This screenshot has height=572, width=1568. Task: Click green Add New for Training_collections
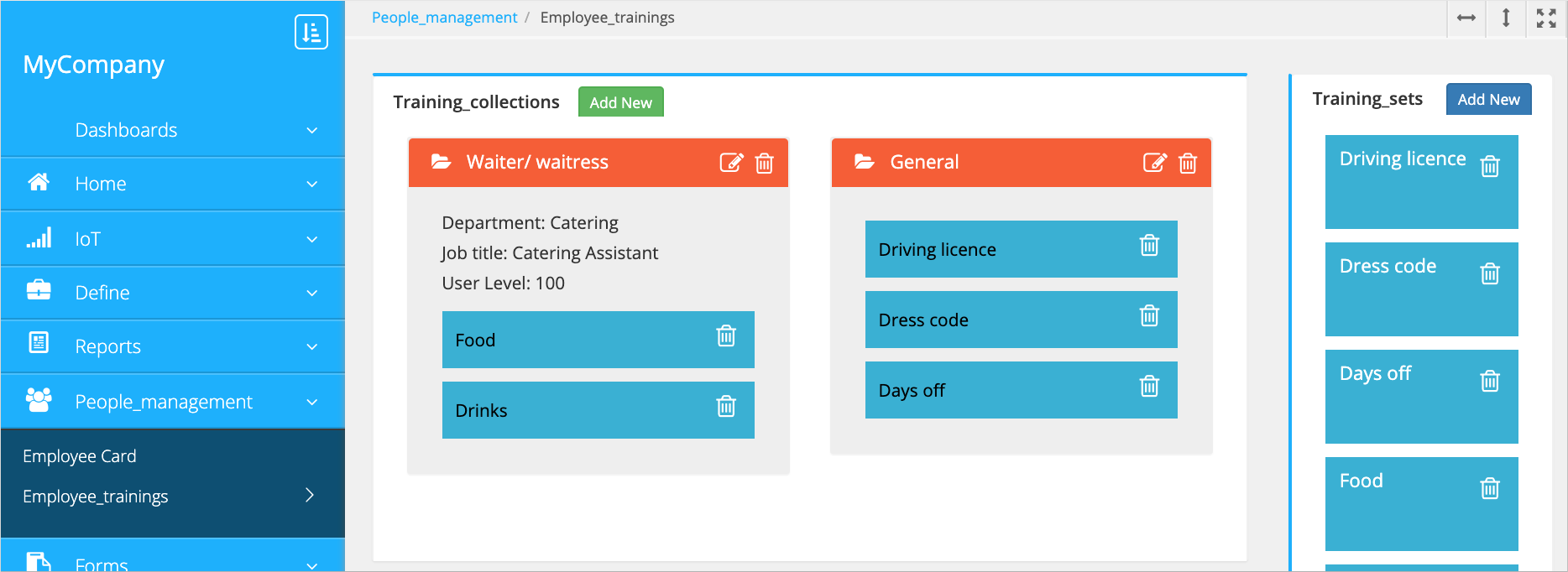click(x=620, y=102)
